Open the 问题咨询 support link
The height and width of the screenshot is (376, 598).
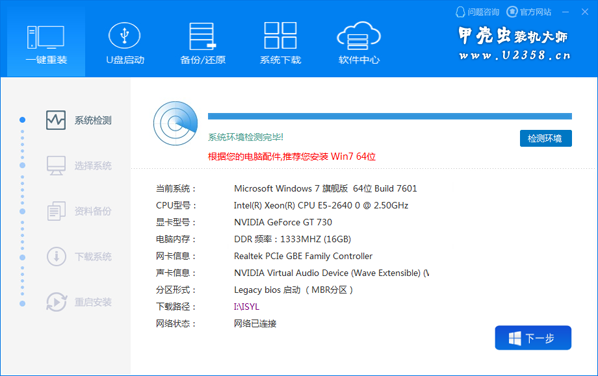[477, 12]
